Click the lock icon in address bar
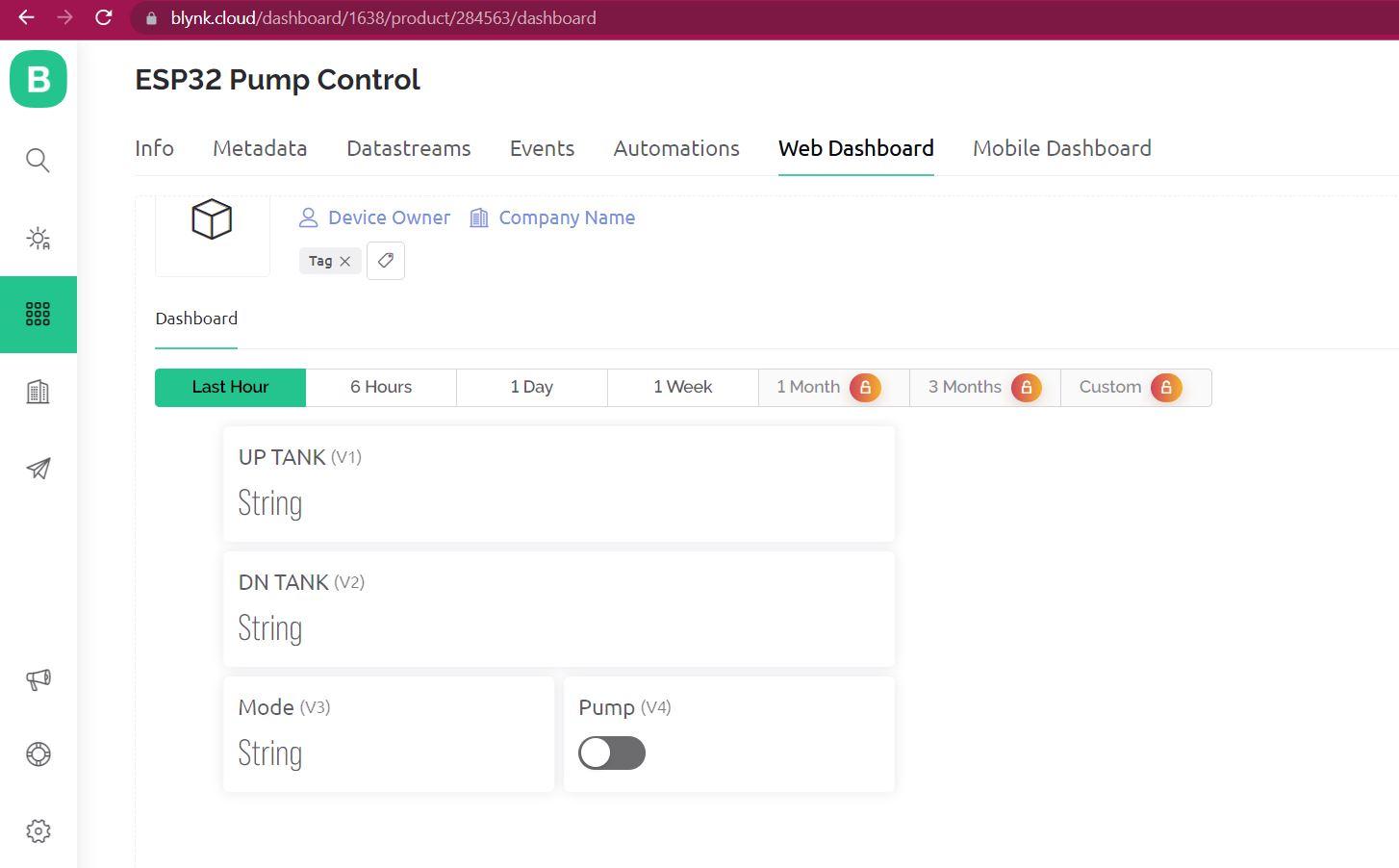1399x868 pixels. pos(151,18)
